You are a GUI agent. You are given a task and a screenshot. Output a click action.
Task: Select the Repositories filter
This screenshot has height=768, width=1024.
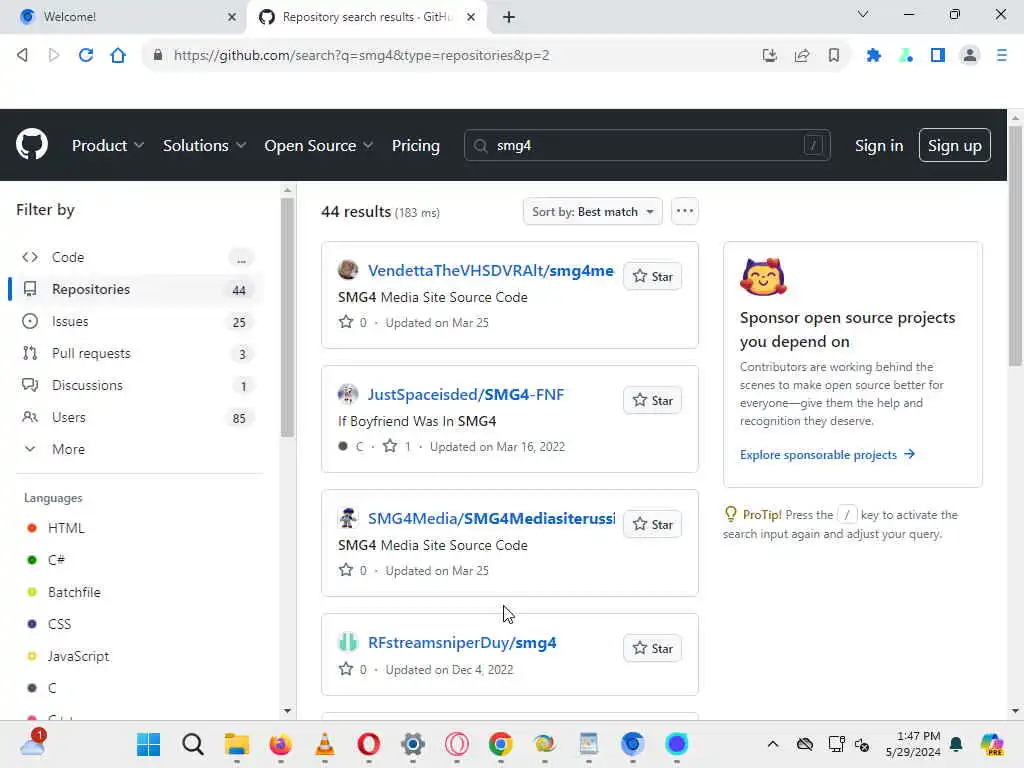tap(138, 289)
